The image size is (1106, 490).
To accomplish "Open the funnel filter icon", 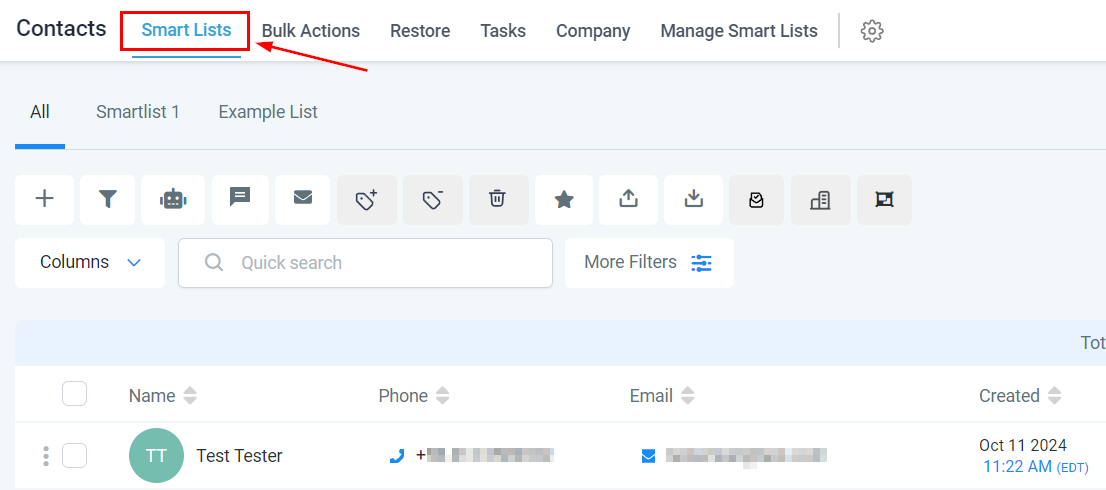I will pyautogui.click(x=108, y=199).
